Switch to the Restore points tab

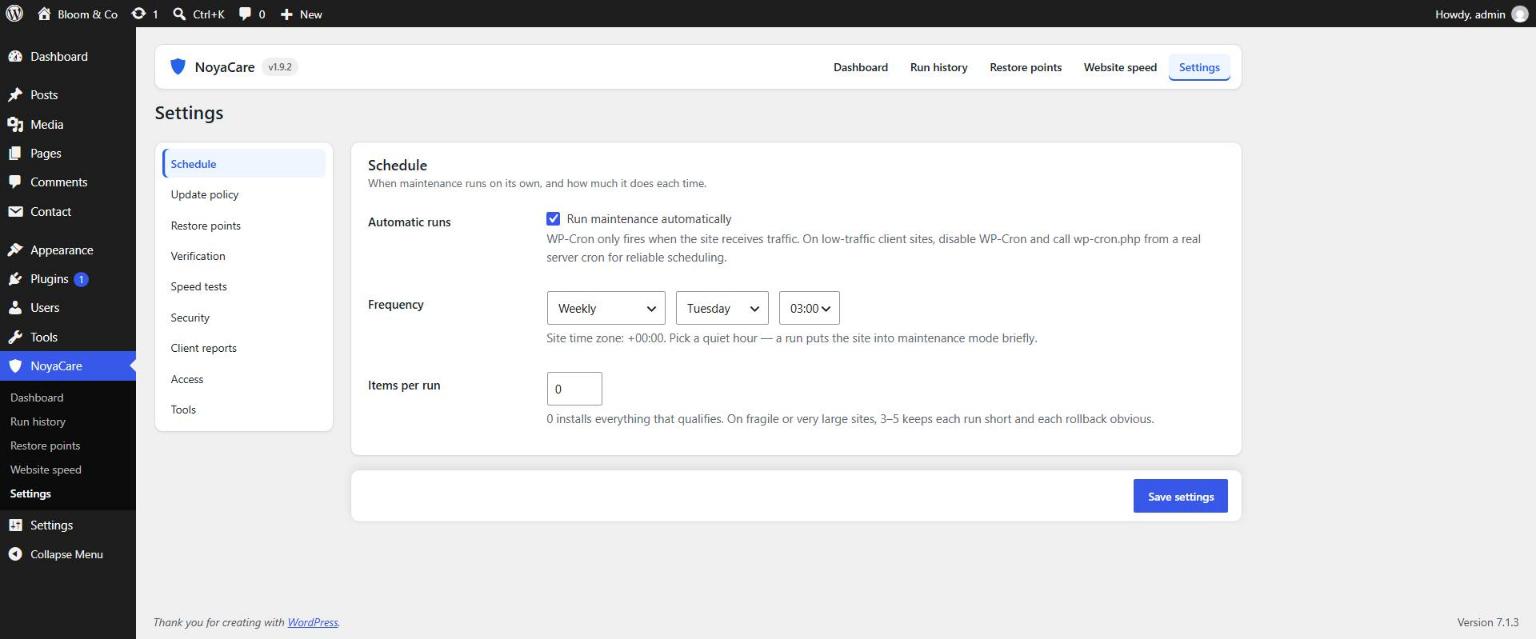[x=1026, y=67]
